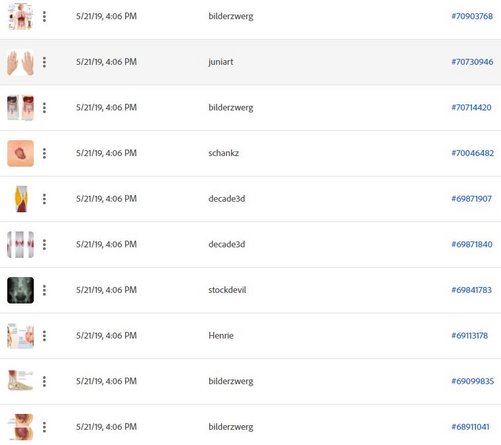The image size is (501, 445).
Task: Open the three-dot menu for asset #70714420
Action: tap(44, 108)
